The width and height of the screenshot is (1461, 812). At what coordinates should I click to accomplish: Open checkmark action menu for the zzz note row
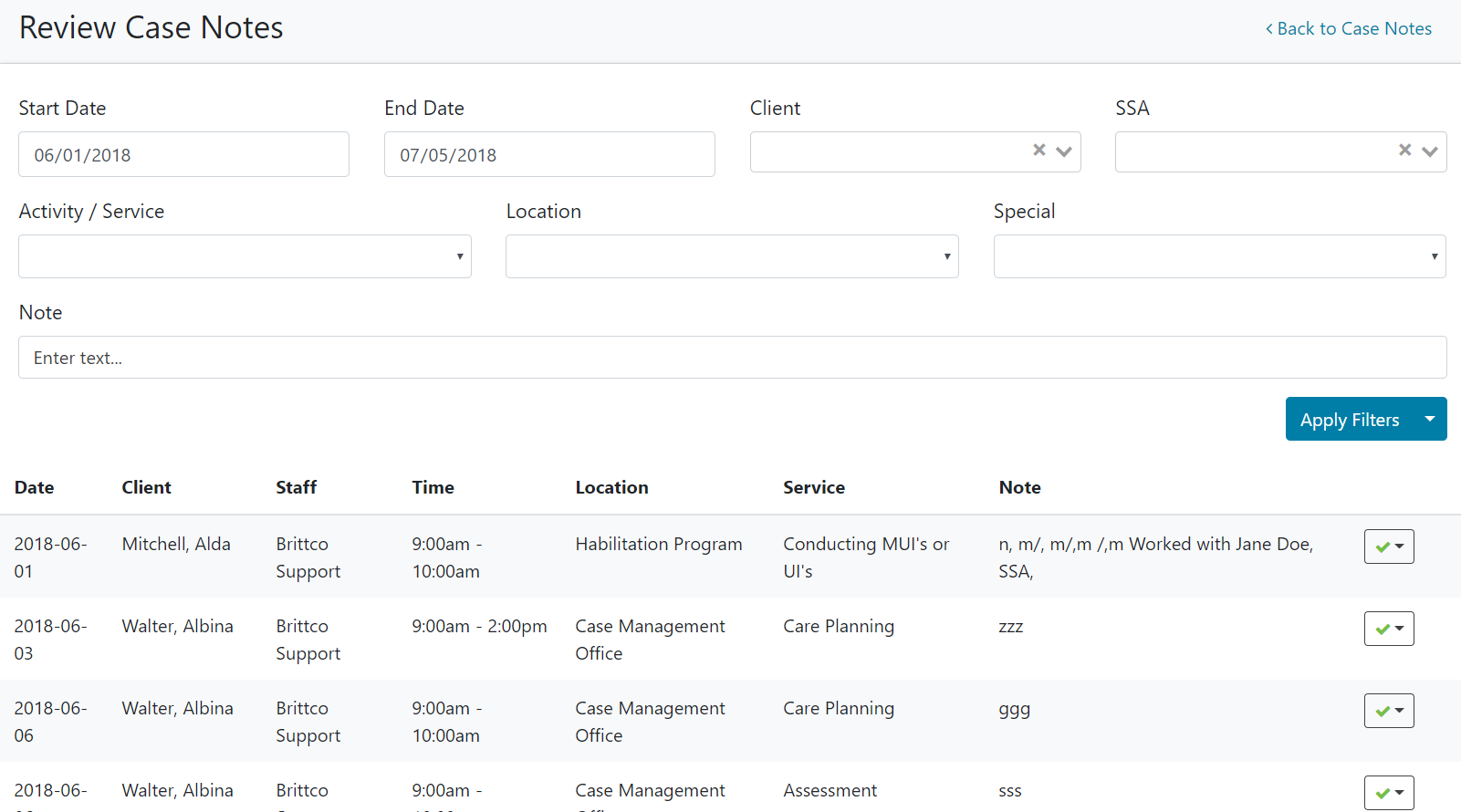1388,629
